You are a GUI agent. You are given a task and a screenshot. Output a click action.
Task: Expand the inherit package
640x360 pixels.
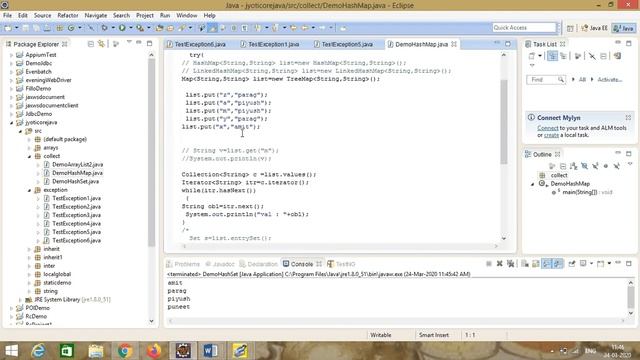[x=29, y=249]
